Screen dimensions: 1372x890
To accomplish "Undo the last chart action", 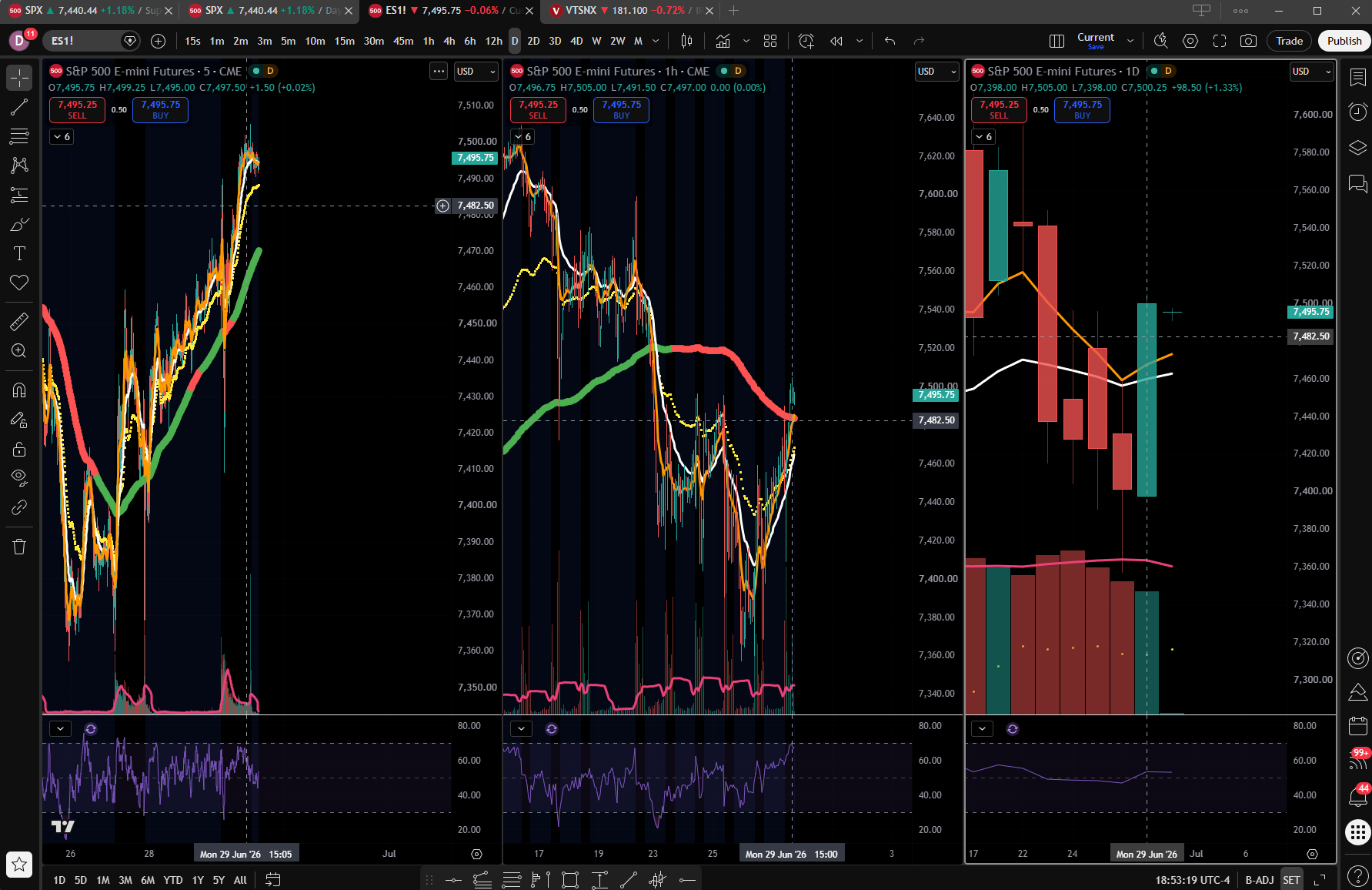I will point(890,41).
